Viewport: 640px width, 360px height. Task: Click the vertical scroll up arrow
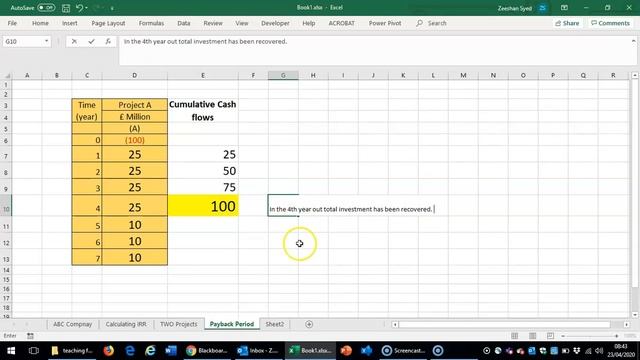[x=635, y=76]
